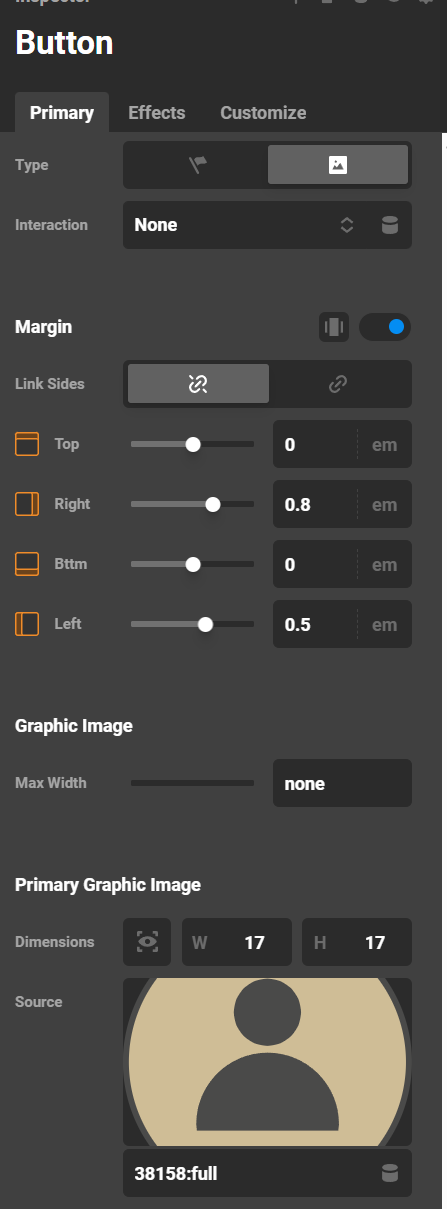Viewport: 447px width, 1209px height.
Task: Open dynamic content for Source 38158:full
Action: 390,1173
